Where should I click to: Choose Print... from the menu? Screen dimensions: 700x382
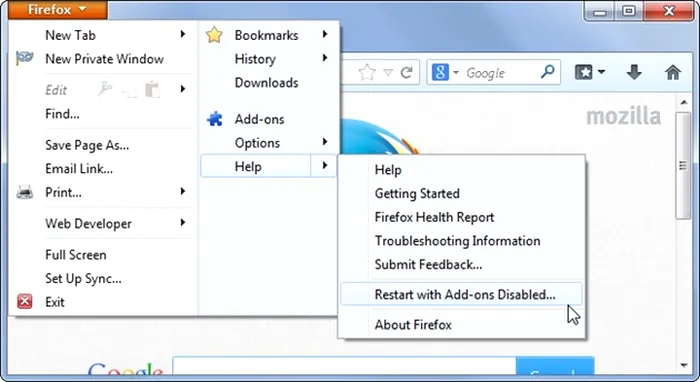[x=63, y=192]
